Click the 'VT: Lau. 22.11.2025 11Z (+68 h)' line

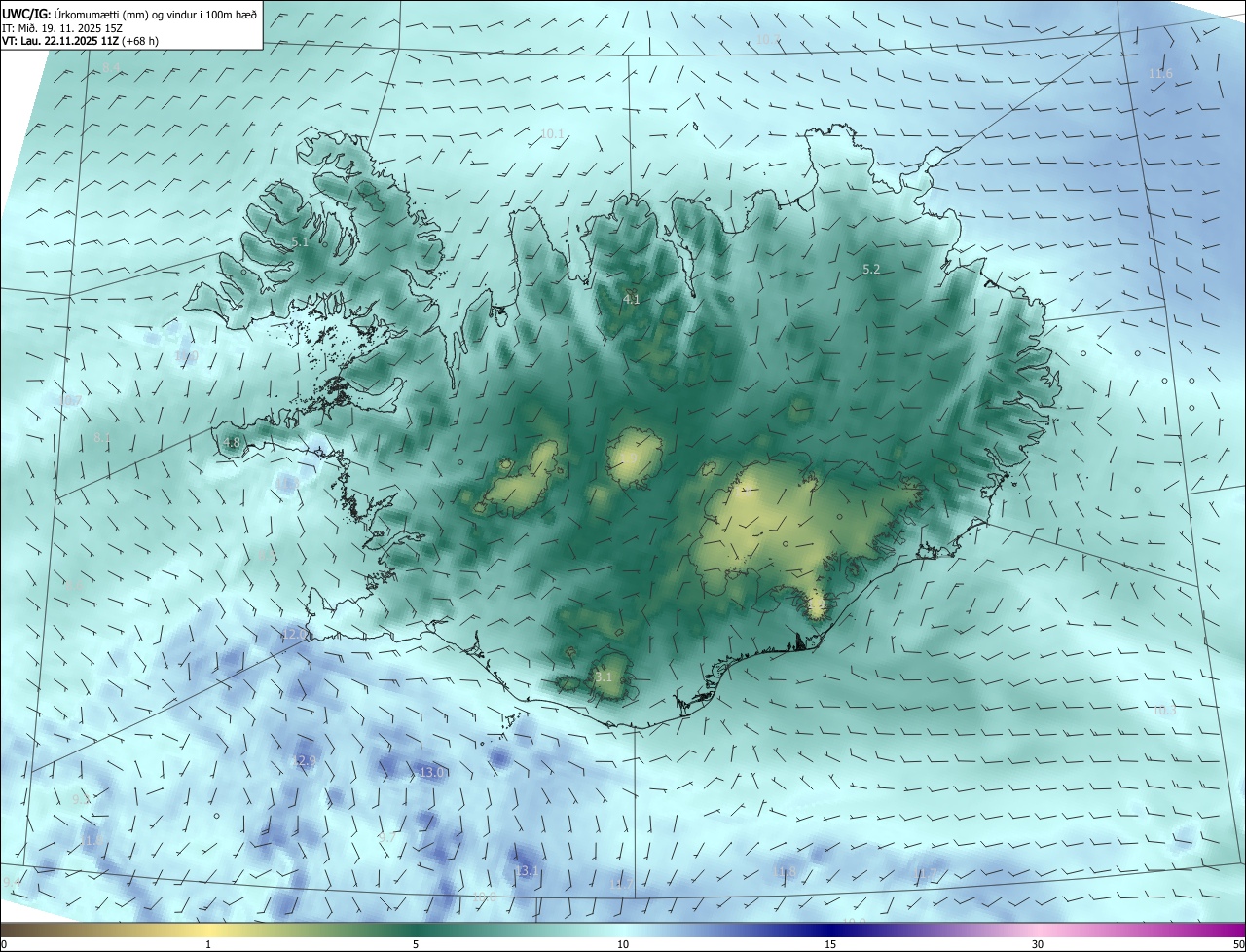[x=80, y=41]
